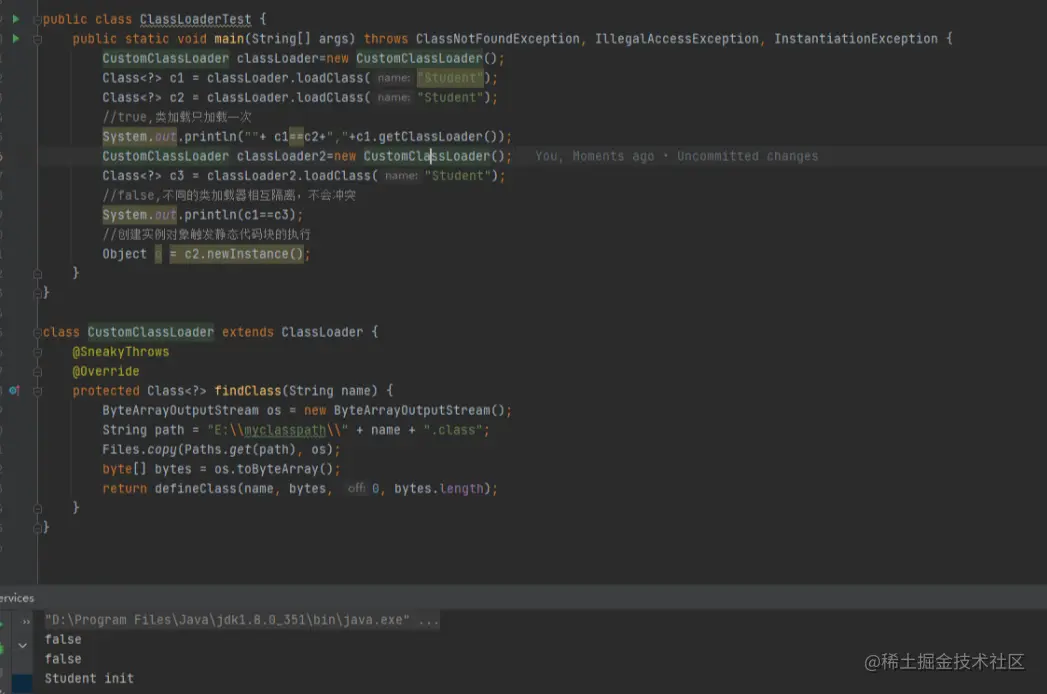Toggle the fold marker beside @SneakyThrows
1047x694 pixels.
click(38, 352)
